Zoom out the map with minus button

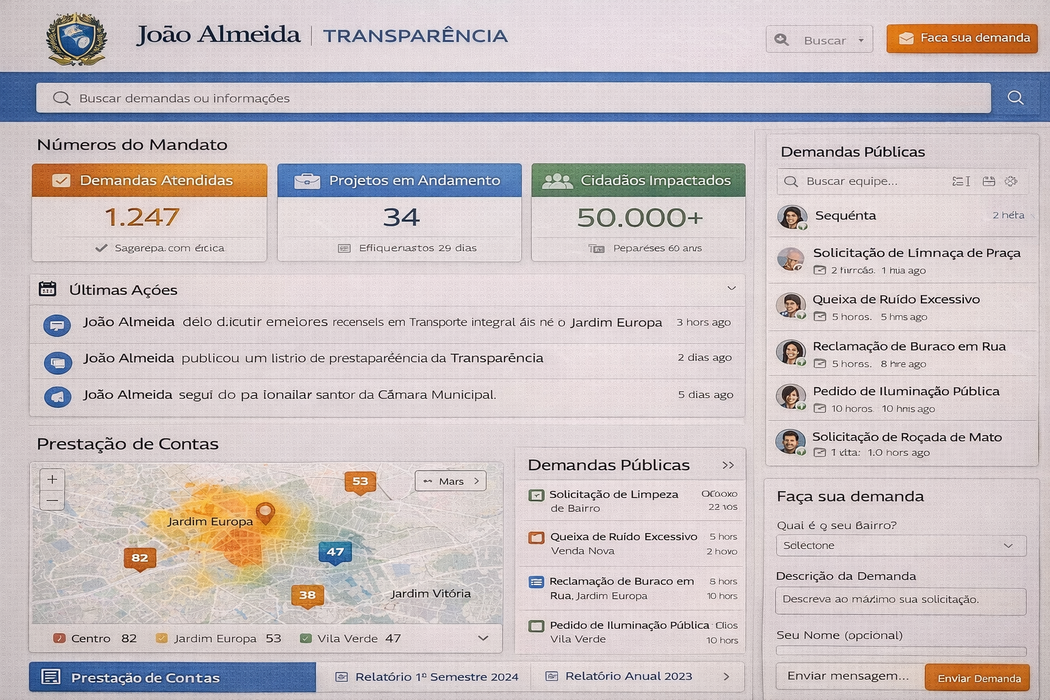pyautogui.click(x=52, y=500)
